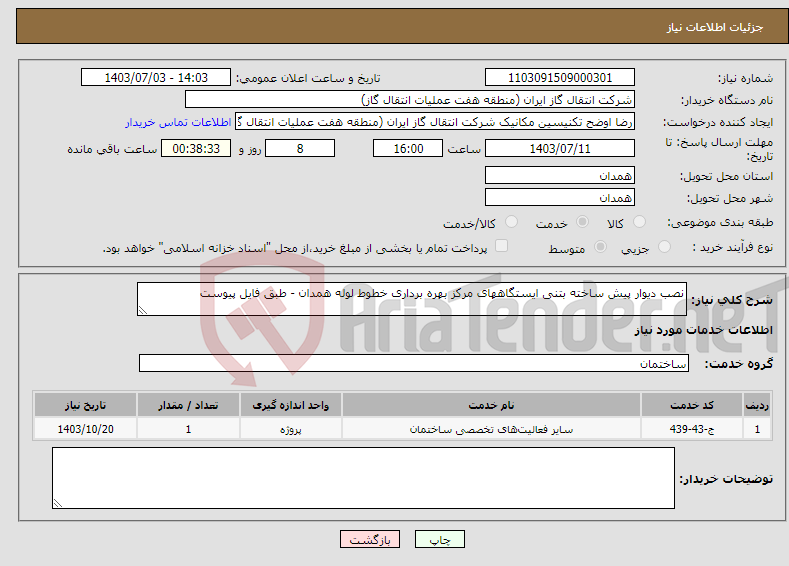Viewport: 789px width, 566px height.
Task: Click the شماره نیاز field 1103091509000301
Action: (x=560, y=77)
